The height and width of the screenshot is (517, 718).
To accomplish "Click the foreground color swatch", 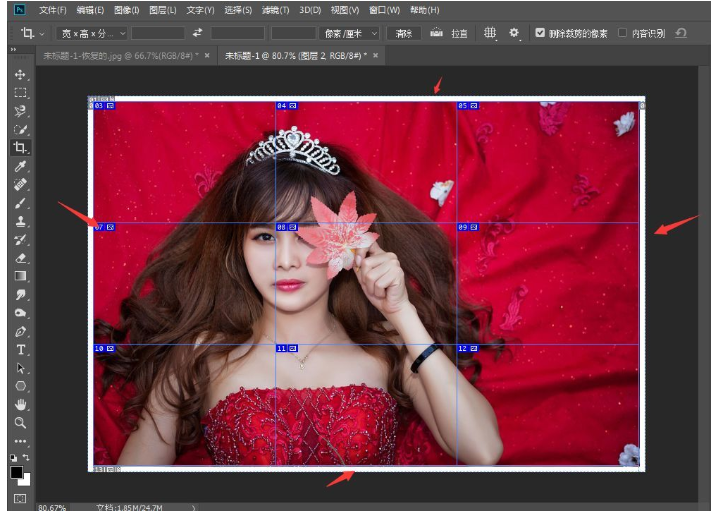I will (17, 472).
